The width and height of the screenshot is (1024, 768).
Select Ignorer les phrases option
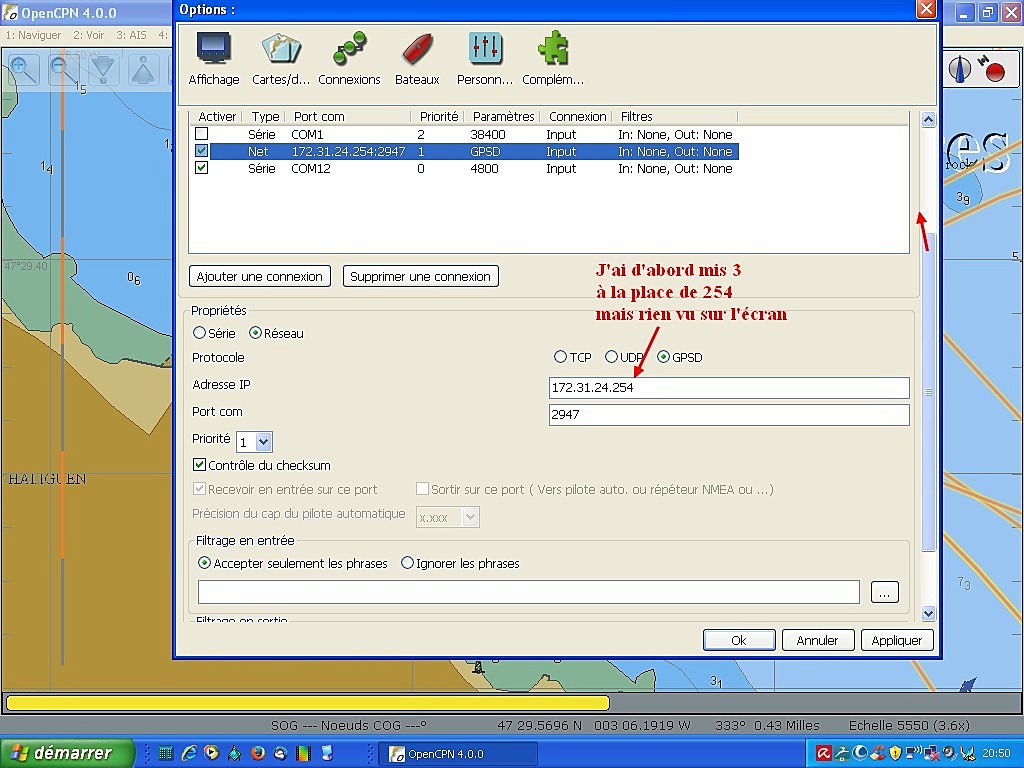click(408, 563)
